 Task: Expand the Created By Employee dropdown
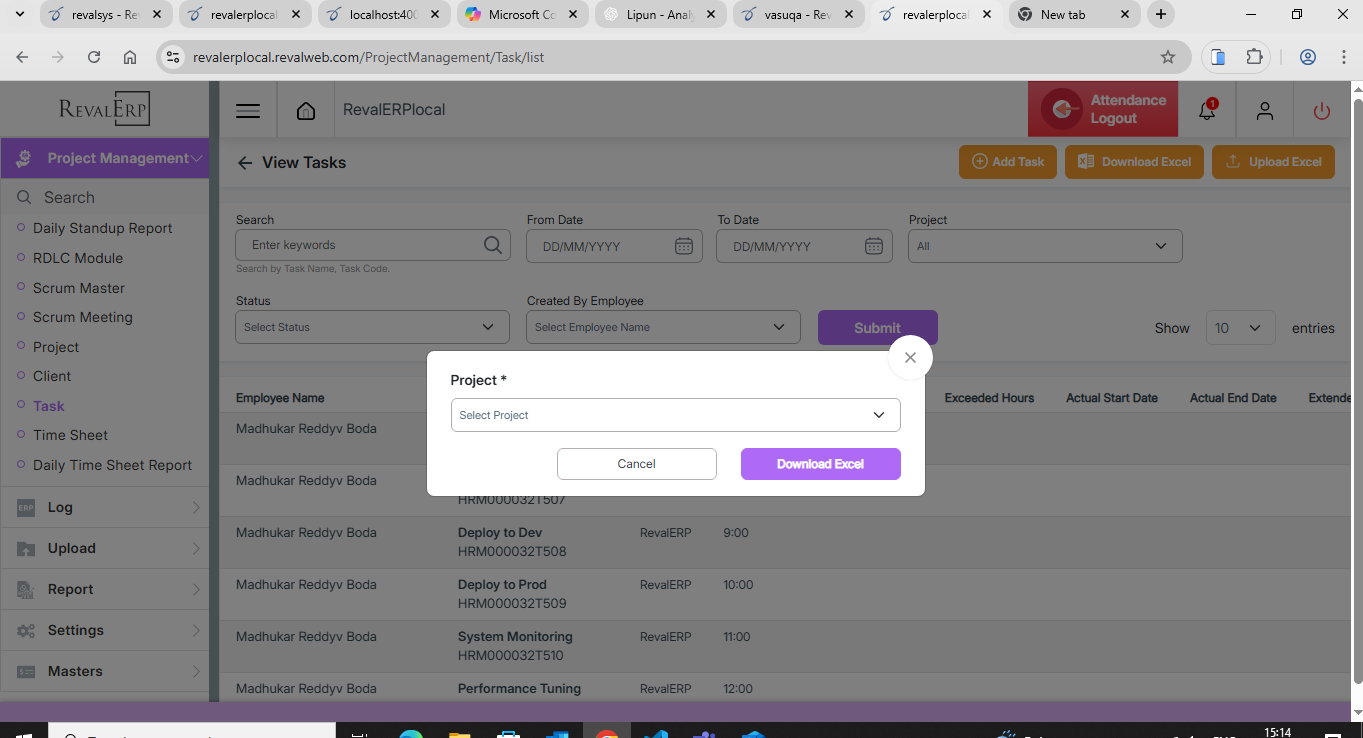pyautogui.click(x=663, y=327)
